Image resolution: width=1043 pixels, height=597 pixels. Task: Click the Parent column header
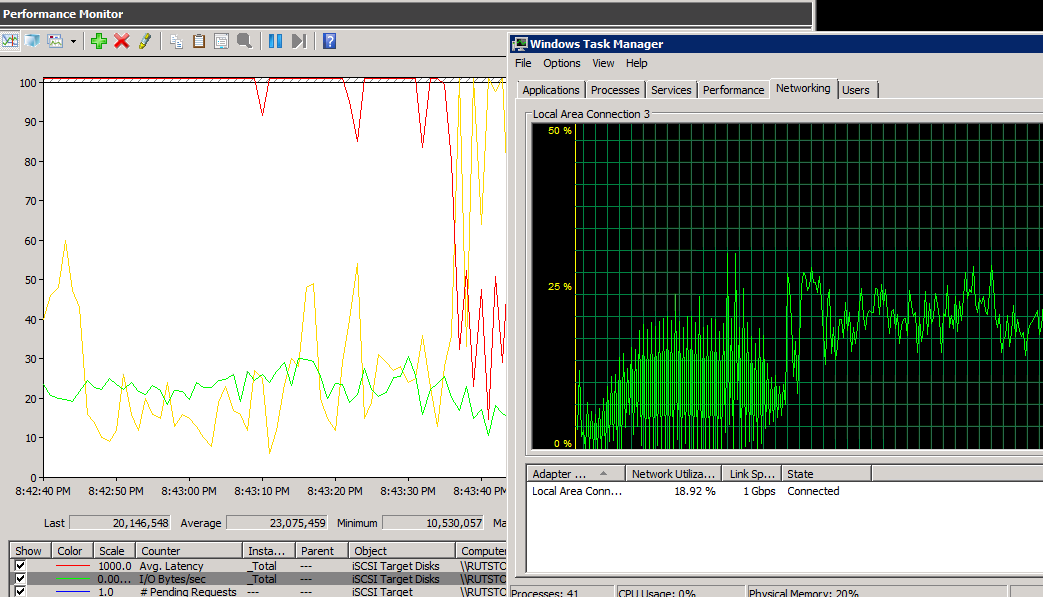(x=322, y=551)
